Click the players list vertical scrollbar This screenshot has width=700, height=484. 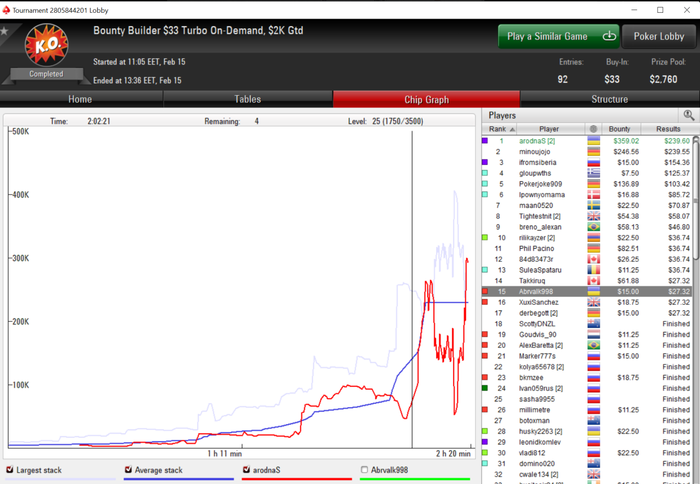click(696, 198)
